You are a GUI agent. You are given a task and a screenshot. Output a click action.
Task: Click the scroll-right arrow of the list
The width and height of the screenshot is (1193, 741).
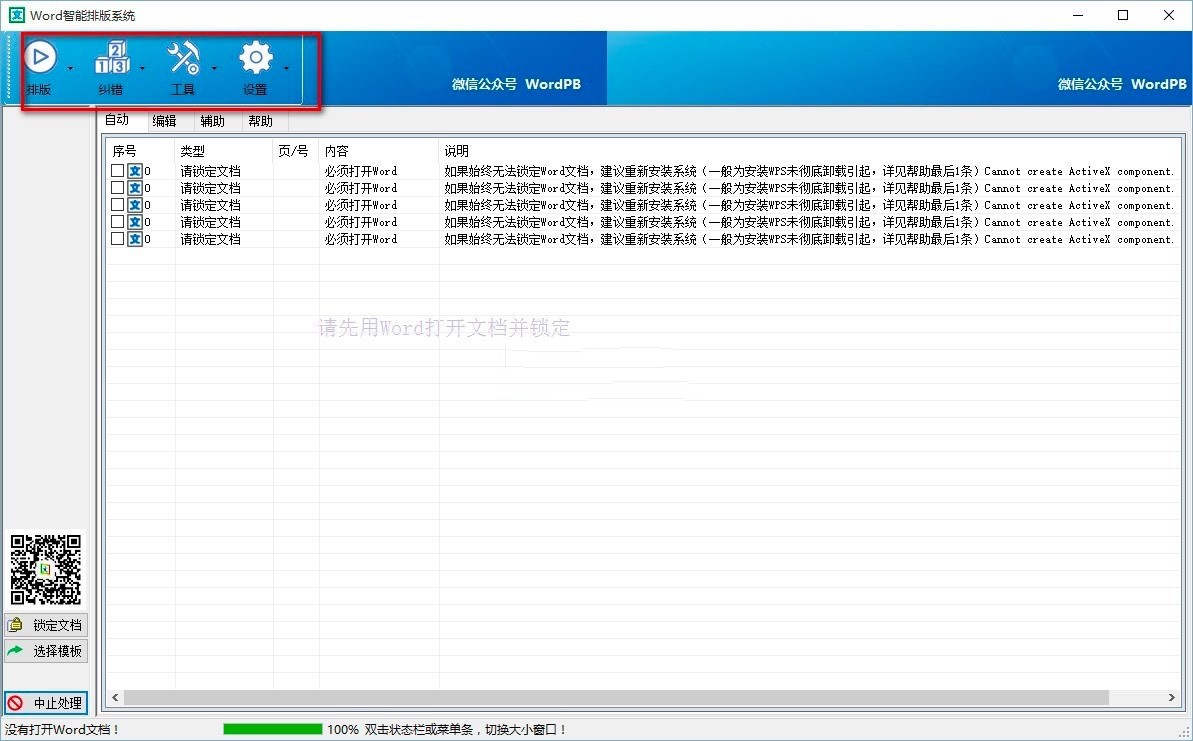tap(1171, 698)
